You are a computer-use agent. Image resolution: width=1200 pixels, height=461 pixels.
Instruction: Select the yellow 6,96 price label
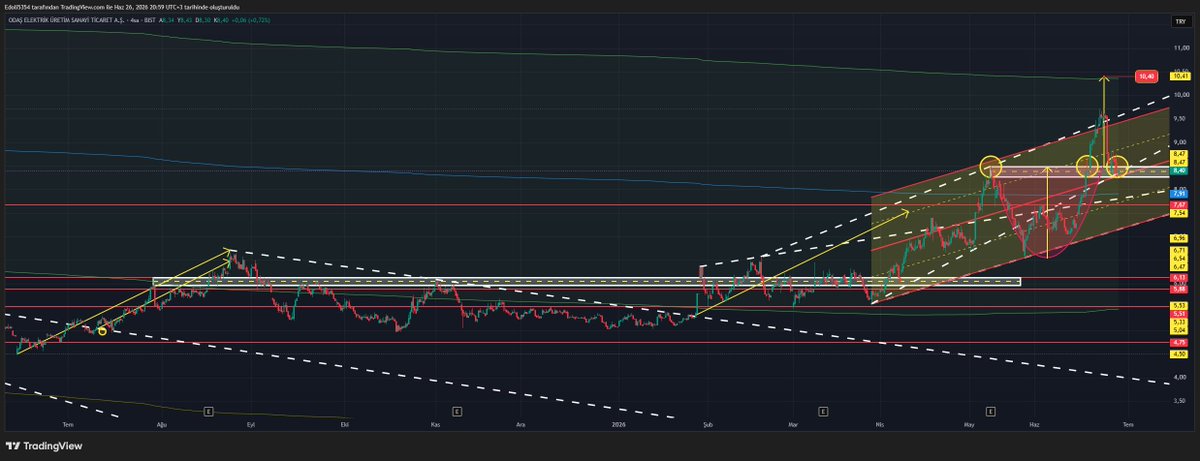1180,238
